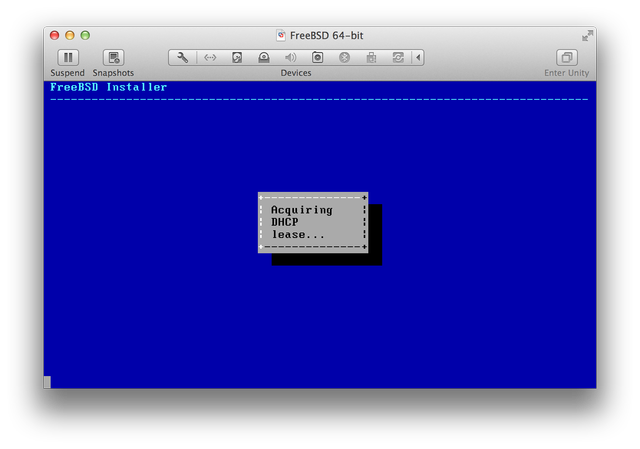Screen dimensions: 640x449
Task: Open virtual machine settings wrench icon
Action: tap(182, 58)
